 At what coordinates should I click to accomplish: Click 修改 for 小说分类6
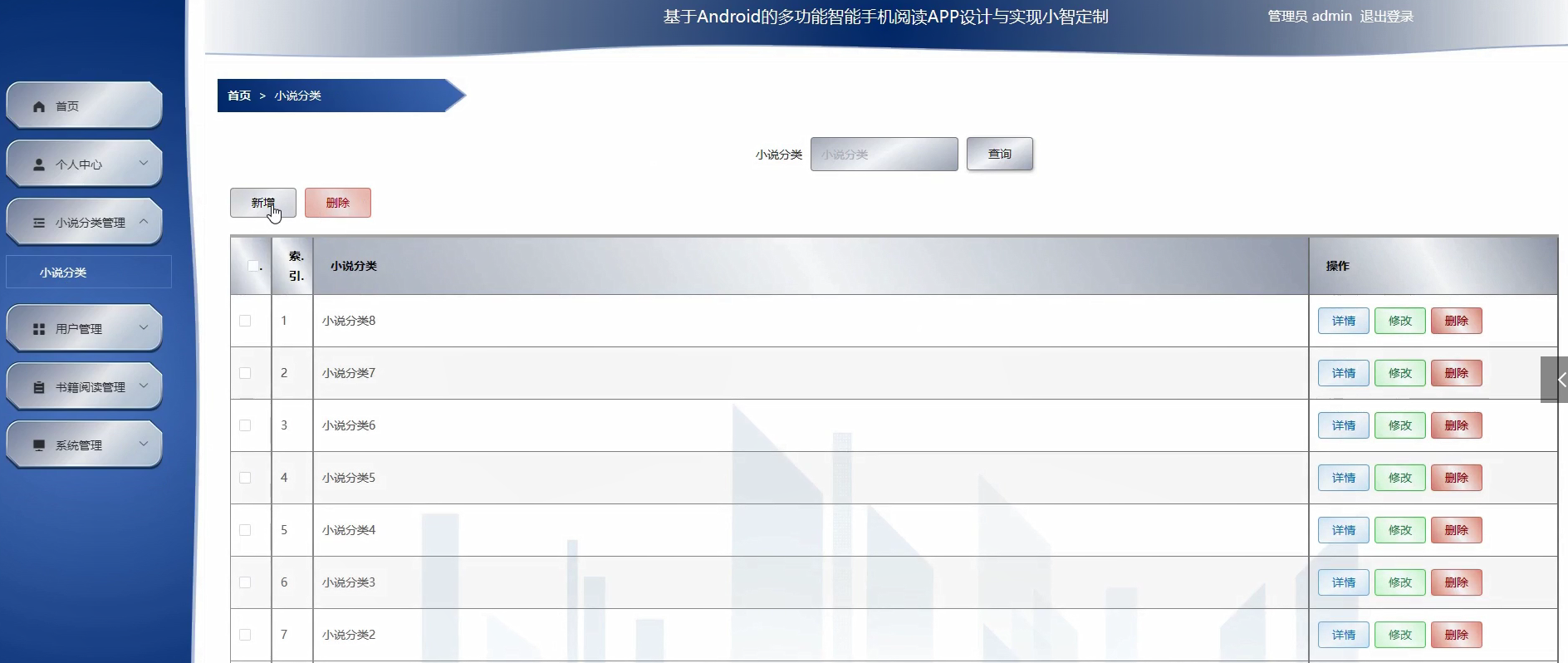click(1400, 425)
